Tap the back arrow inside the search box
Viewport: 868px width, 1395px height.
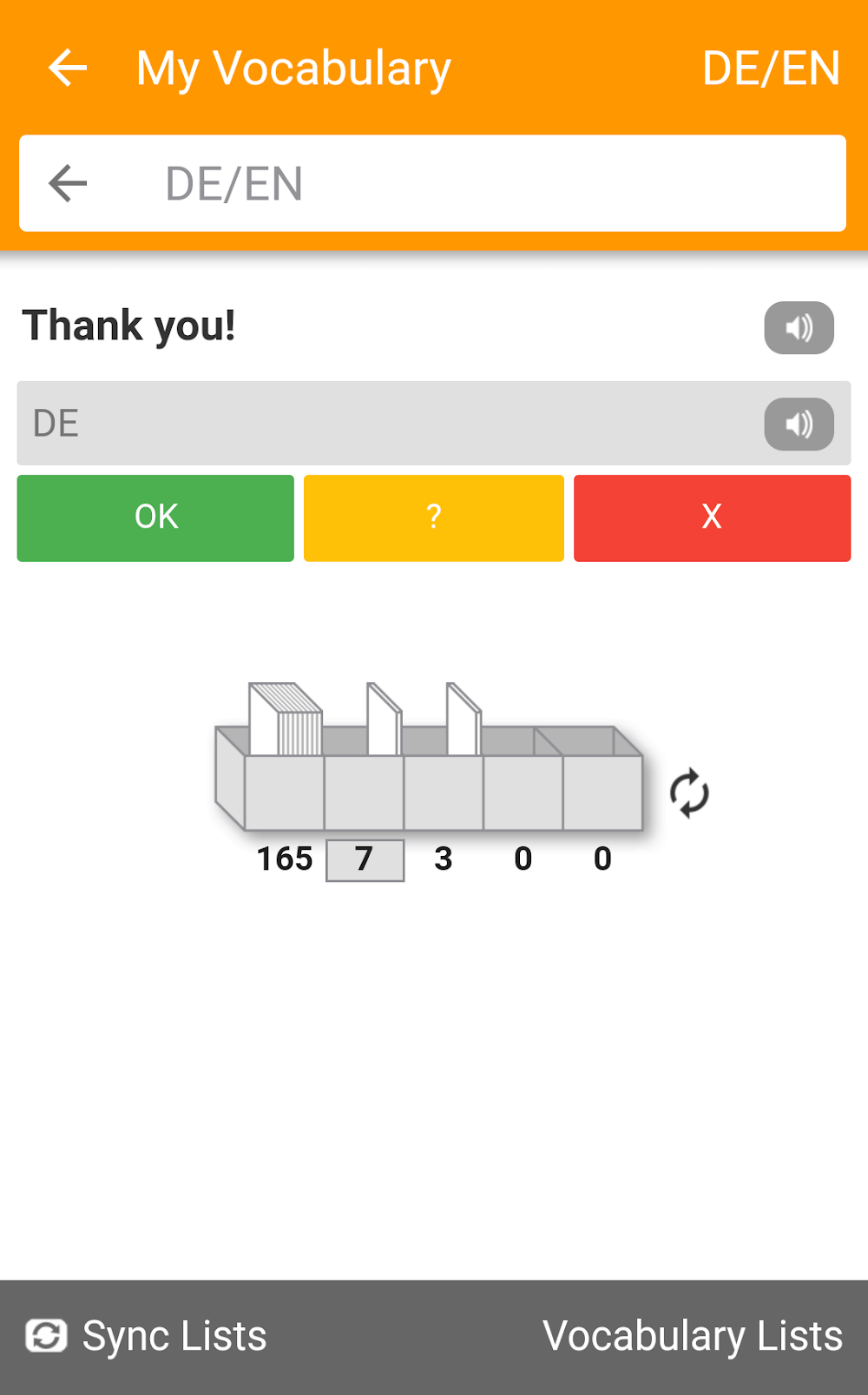[68, 183]
